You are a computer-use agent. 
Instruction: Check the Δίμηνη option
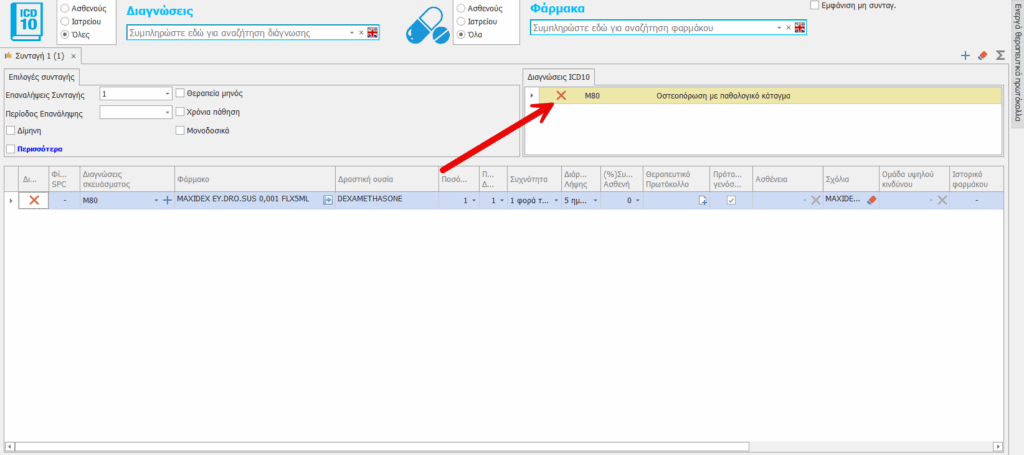click(11, 130)
